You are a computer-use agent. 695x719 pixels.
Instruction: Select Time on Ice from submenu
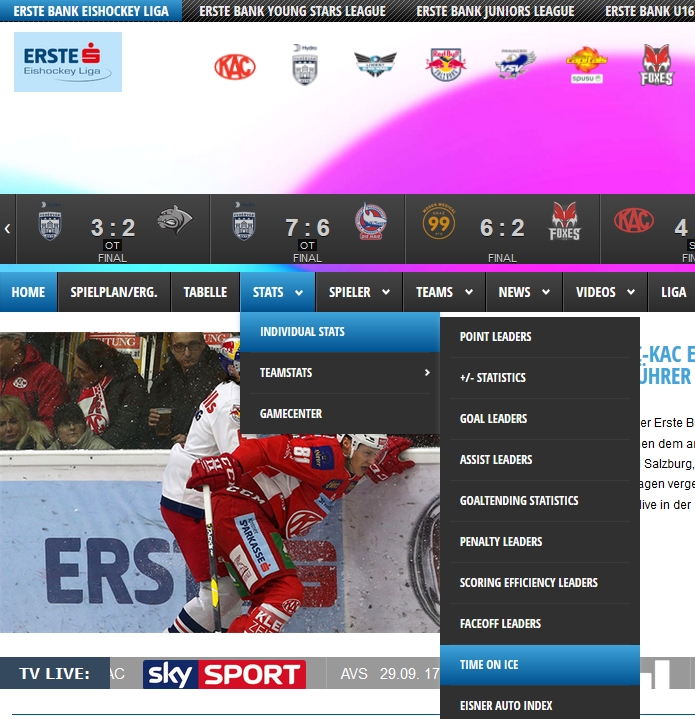[539, 665]
